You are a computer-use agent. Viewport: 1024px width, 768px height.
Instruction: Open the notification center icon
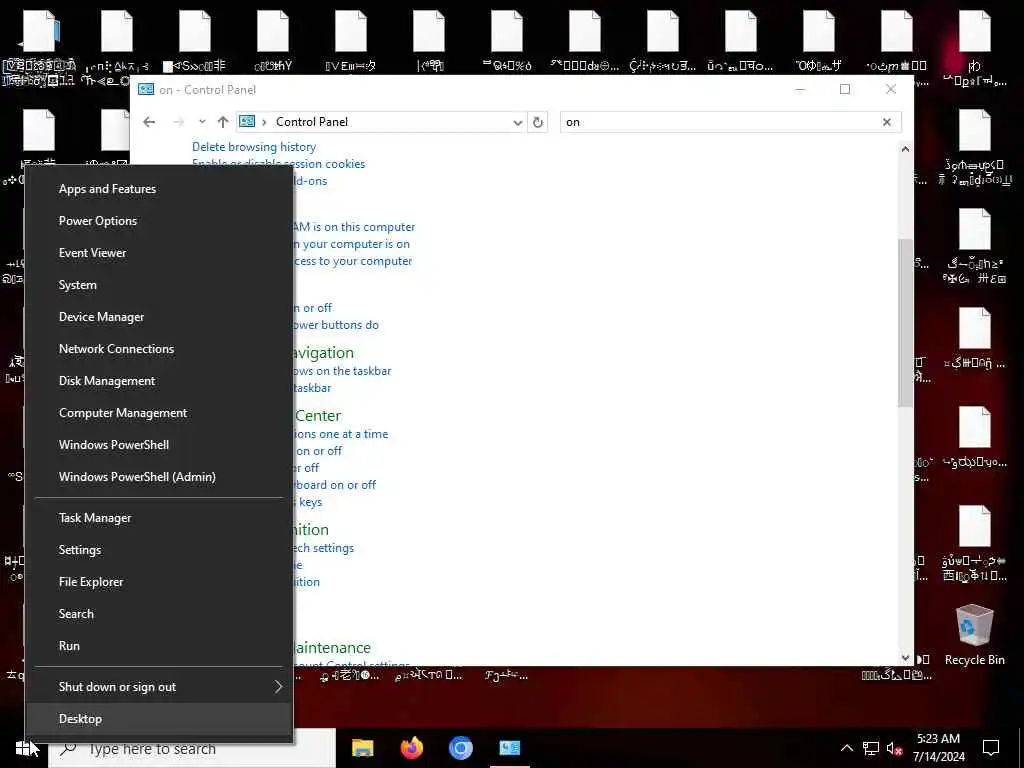(x=991, y=748)
